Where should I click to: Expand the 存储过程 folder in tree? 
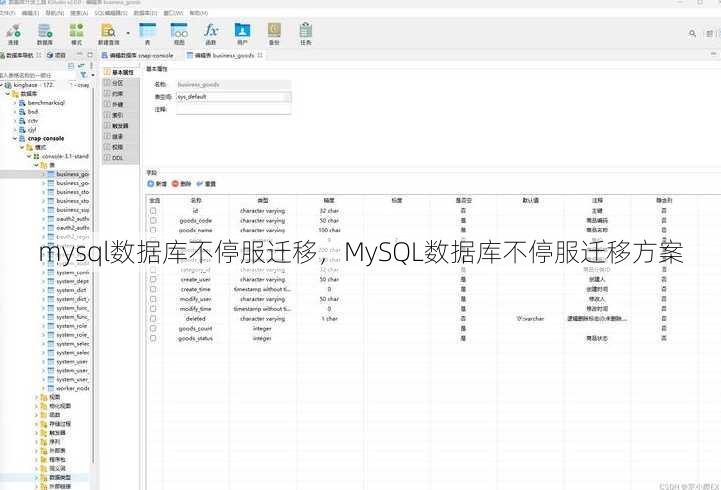[36, 424]
